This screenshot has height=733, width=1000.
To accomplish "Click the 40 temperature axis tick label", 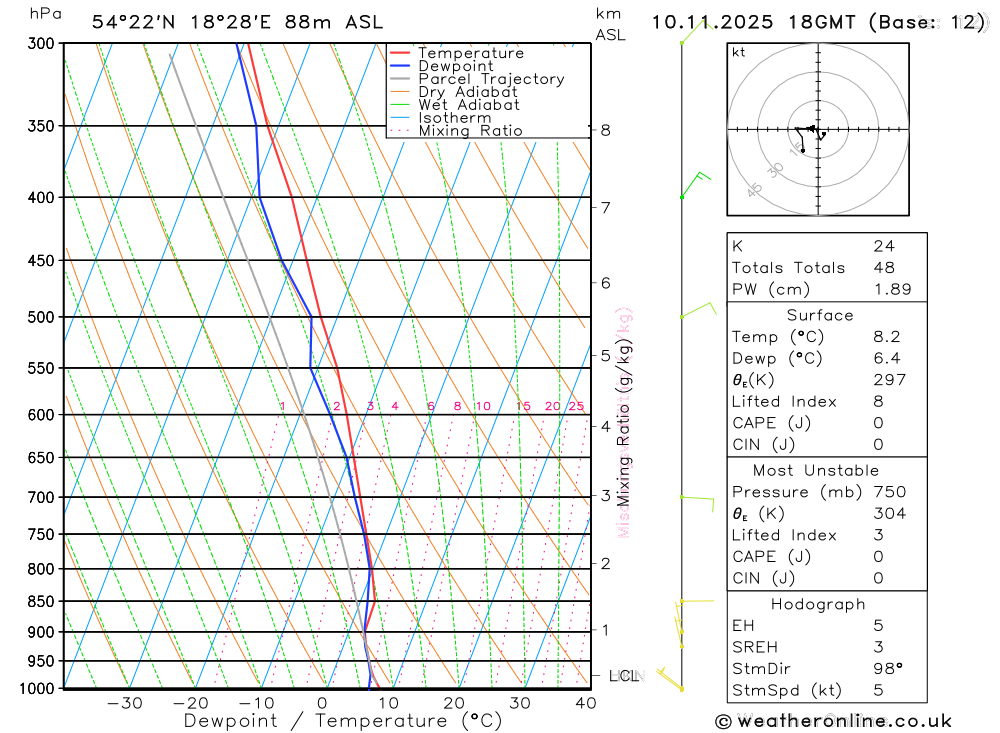I will click(585, 703).
